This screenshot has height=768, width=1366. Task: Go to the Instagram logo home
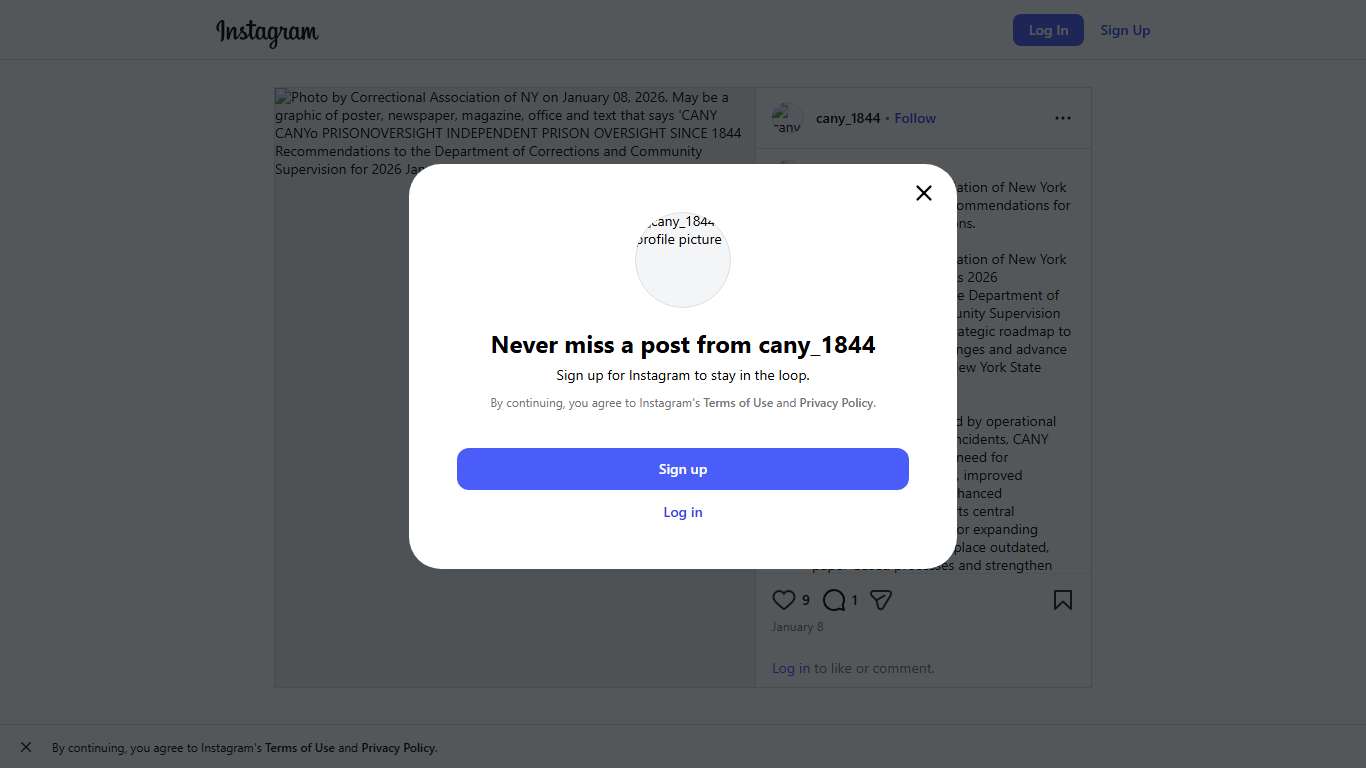(x=267, y=32)
